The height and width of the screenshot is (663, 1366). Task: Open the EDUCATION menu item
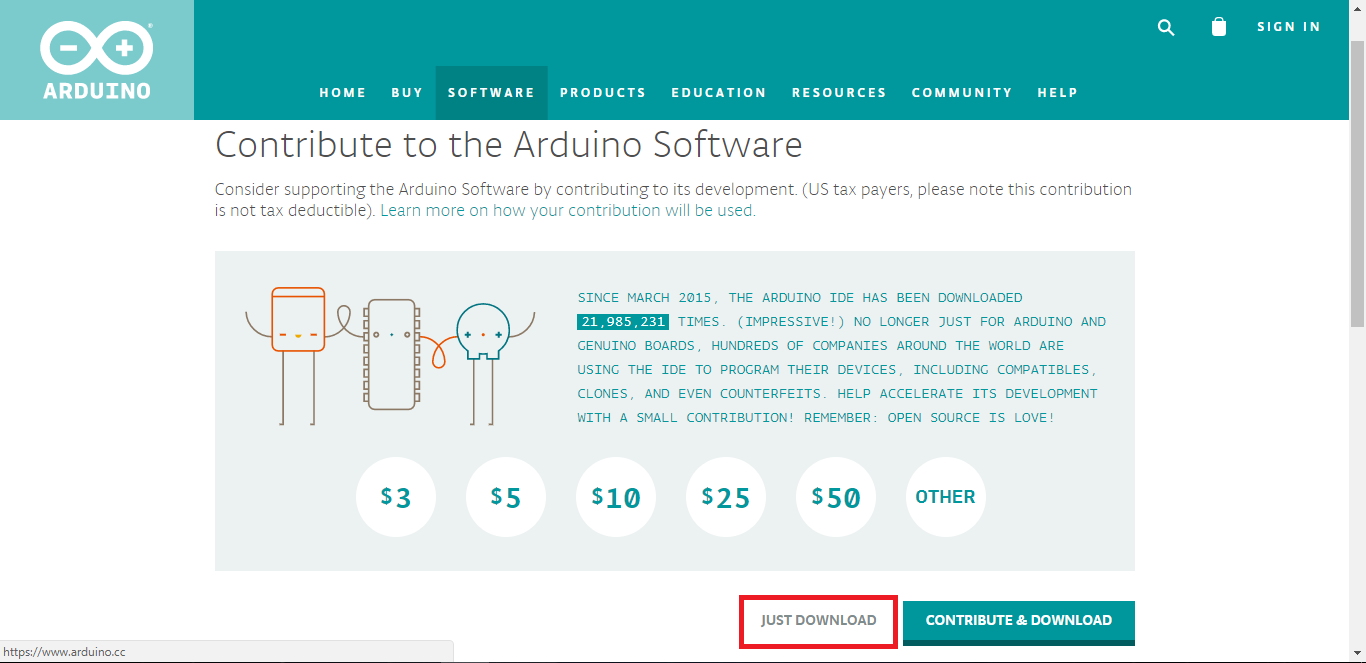pyautogui.click(x=719, y=92)
